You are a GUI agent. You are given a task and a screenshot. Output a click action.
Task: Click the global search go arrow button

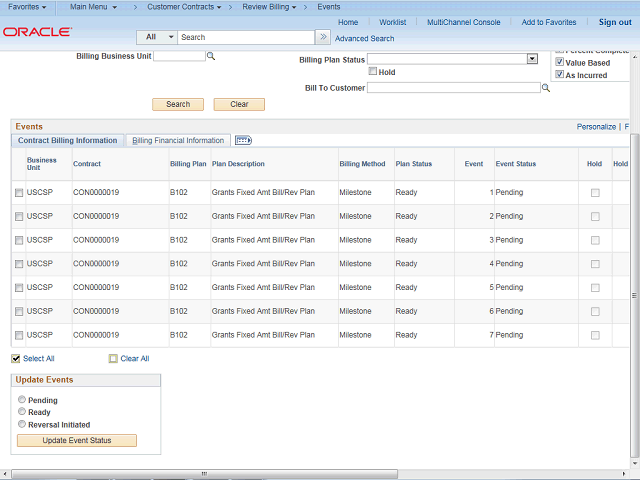pos(322,37)
